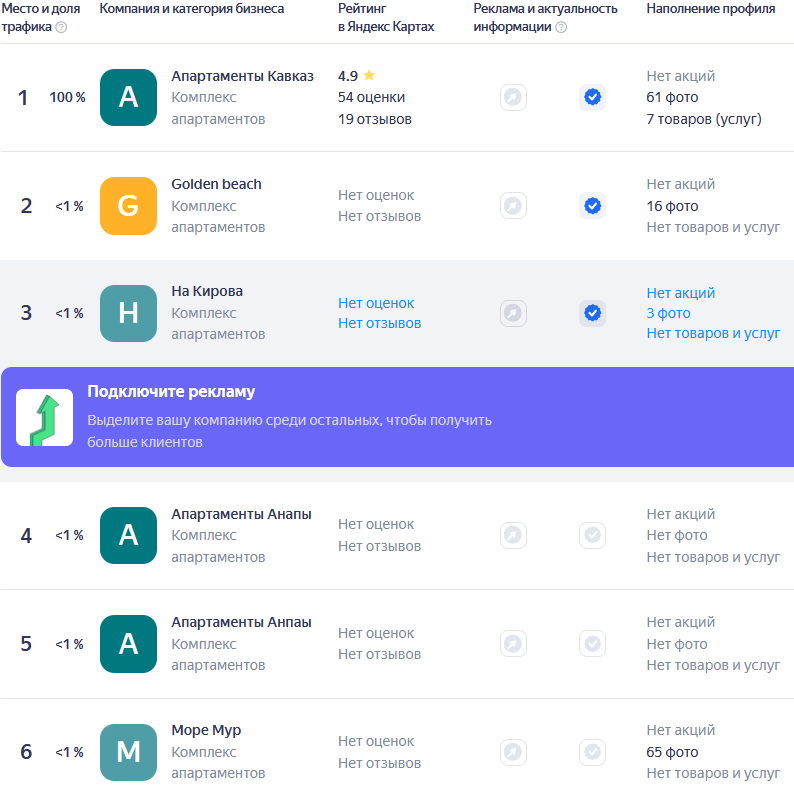Click 100 % traffic share value
This screenshot has width=794, height=800.
pyautogui.click(x=67, y=97)
